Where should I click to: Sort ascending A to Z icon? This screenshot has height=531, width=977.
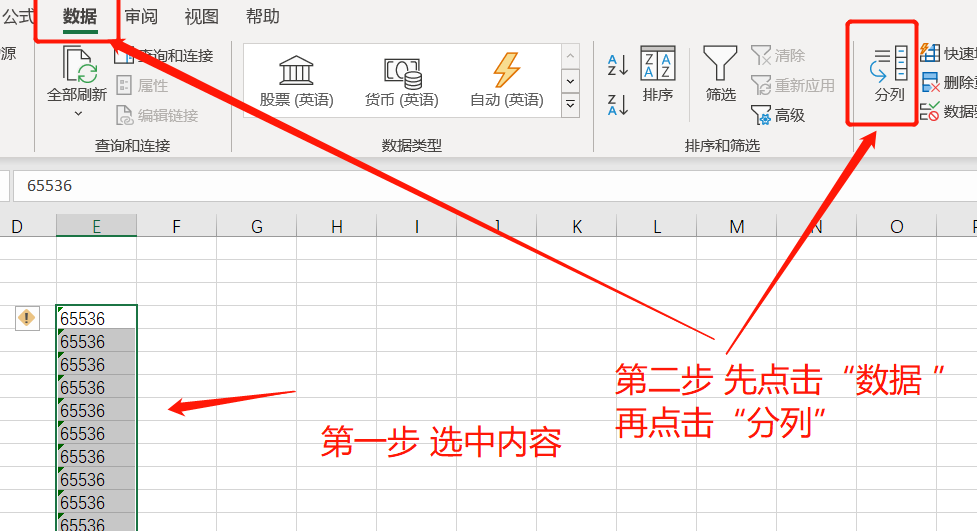click(x=617, y=65)
